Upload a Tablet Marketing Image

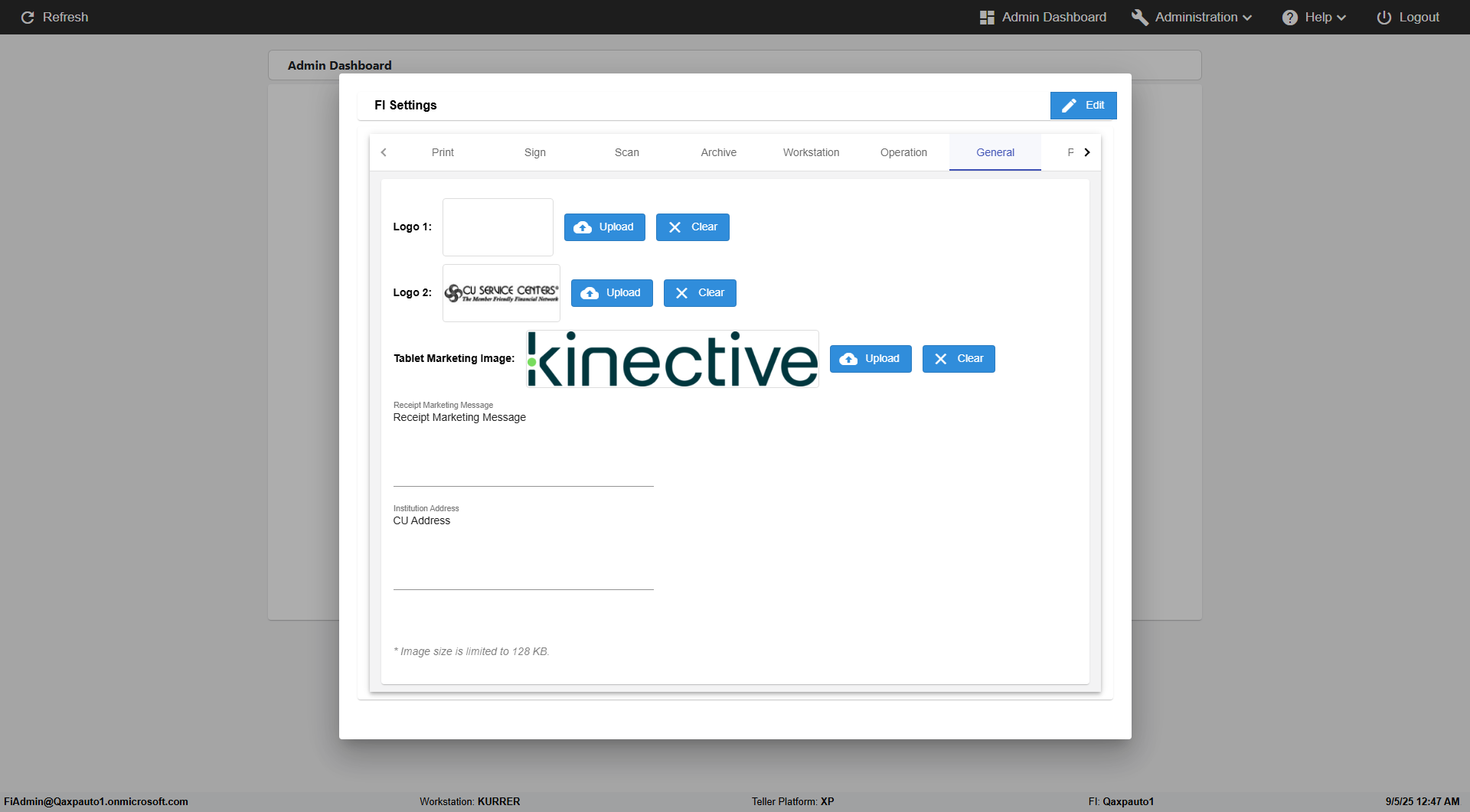[x=871, y=359]
